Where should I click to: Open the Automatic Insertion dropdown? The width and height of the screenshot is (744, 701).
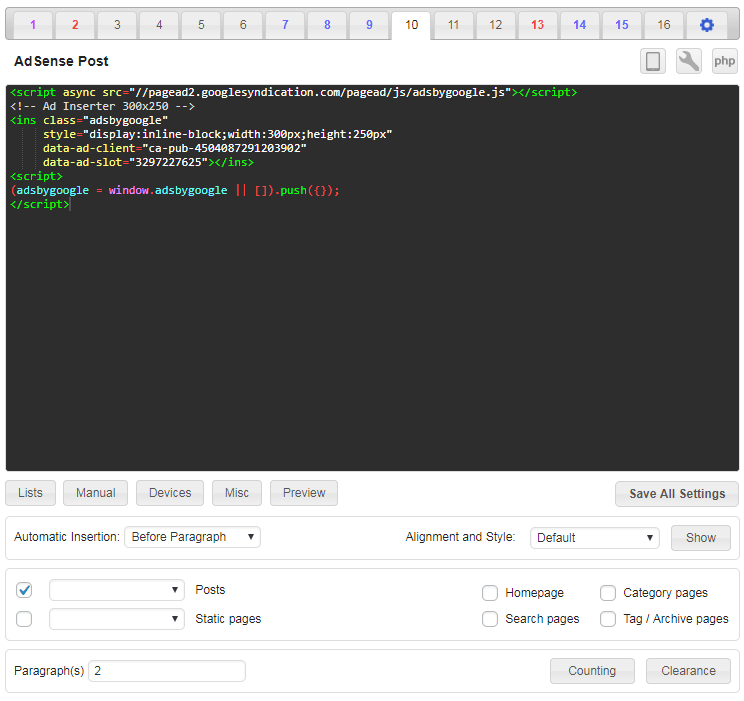192,537
